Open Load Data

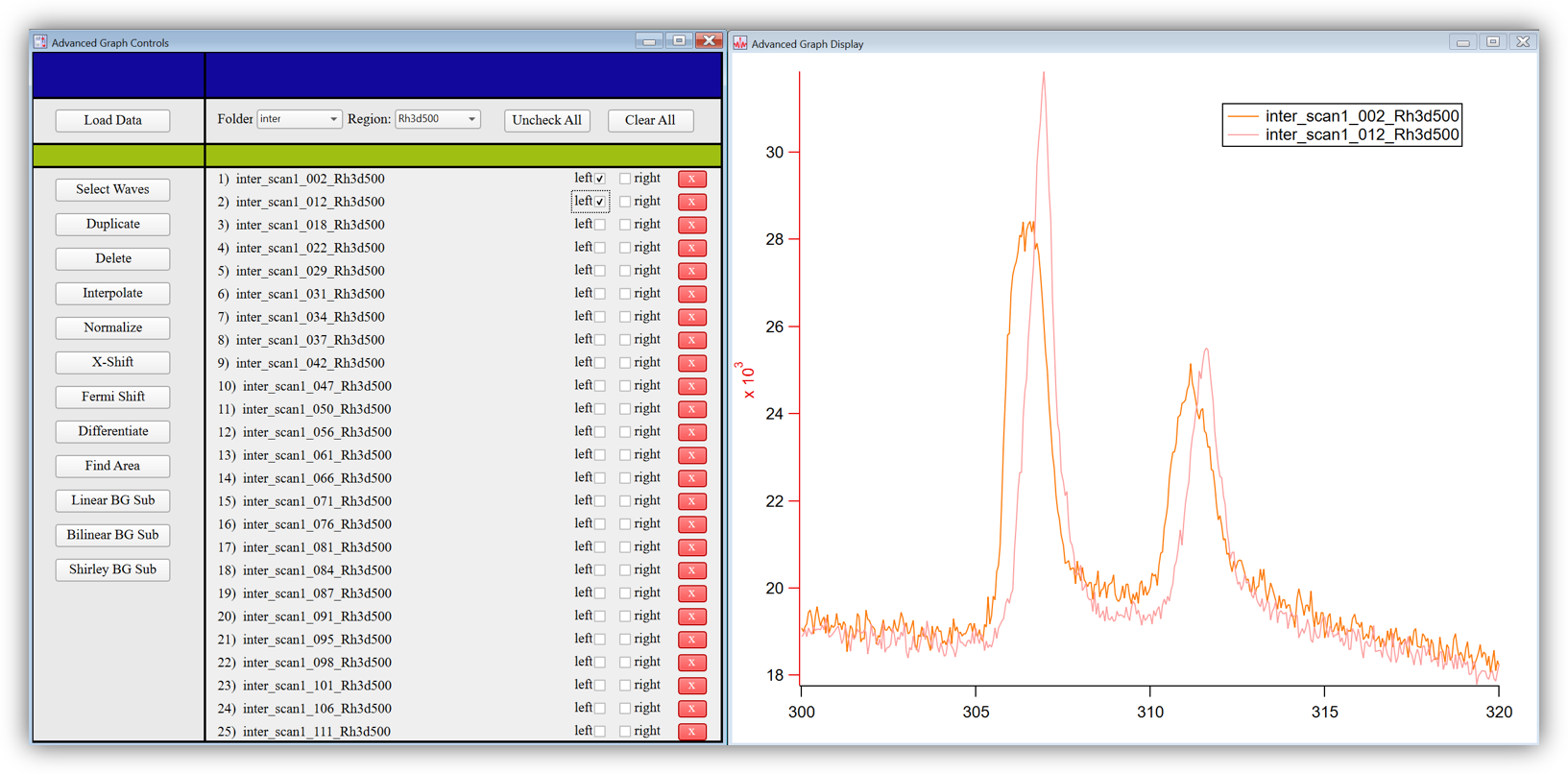click(112, 120)
